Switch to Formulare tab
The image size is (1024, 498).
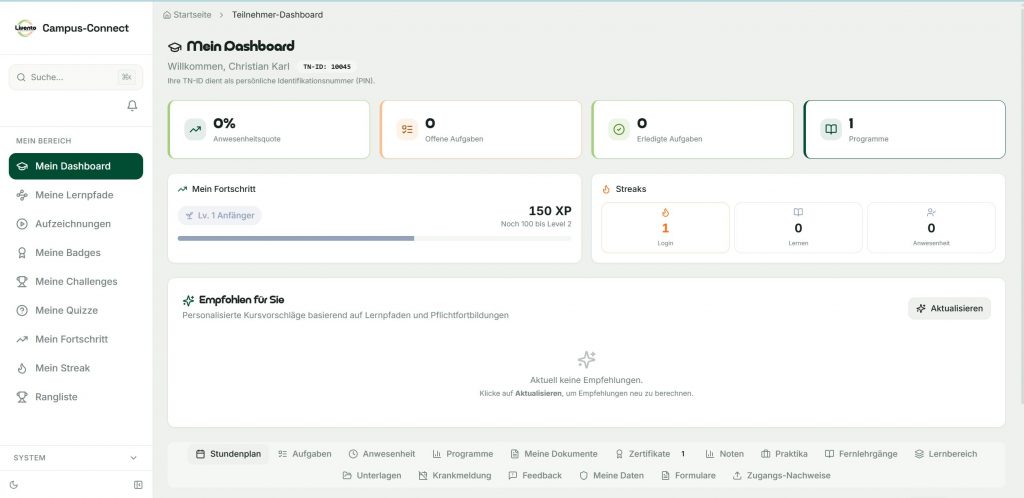tap(688, 475)
